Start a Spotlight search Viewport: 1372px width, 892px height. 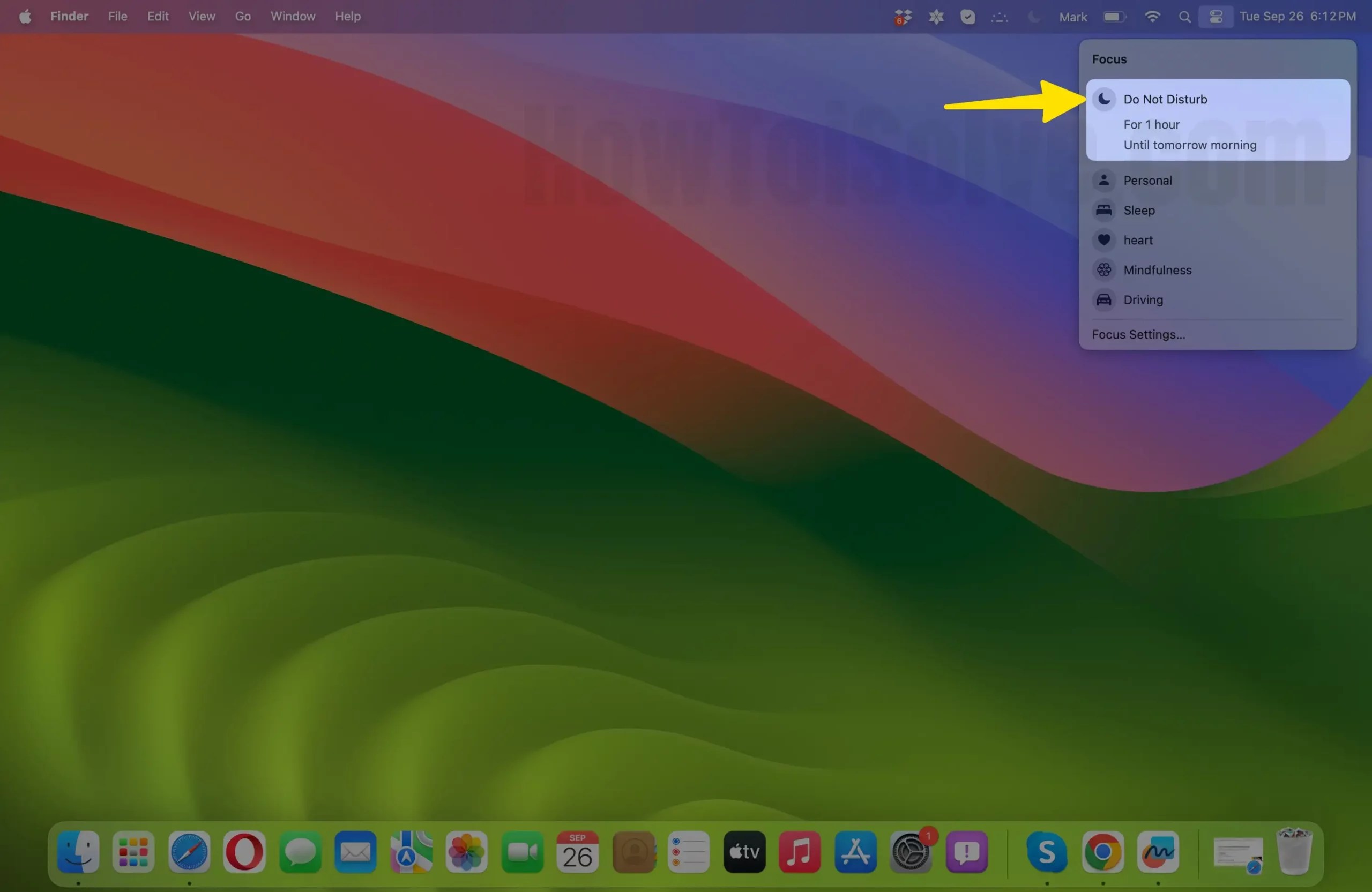[x=1183, y=16]
